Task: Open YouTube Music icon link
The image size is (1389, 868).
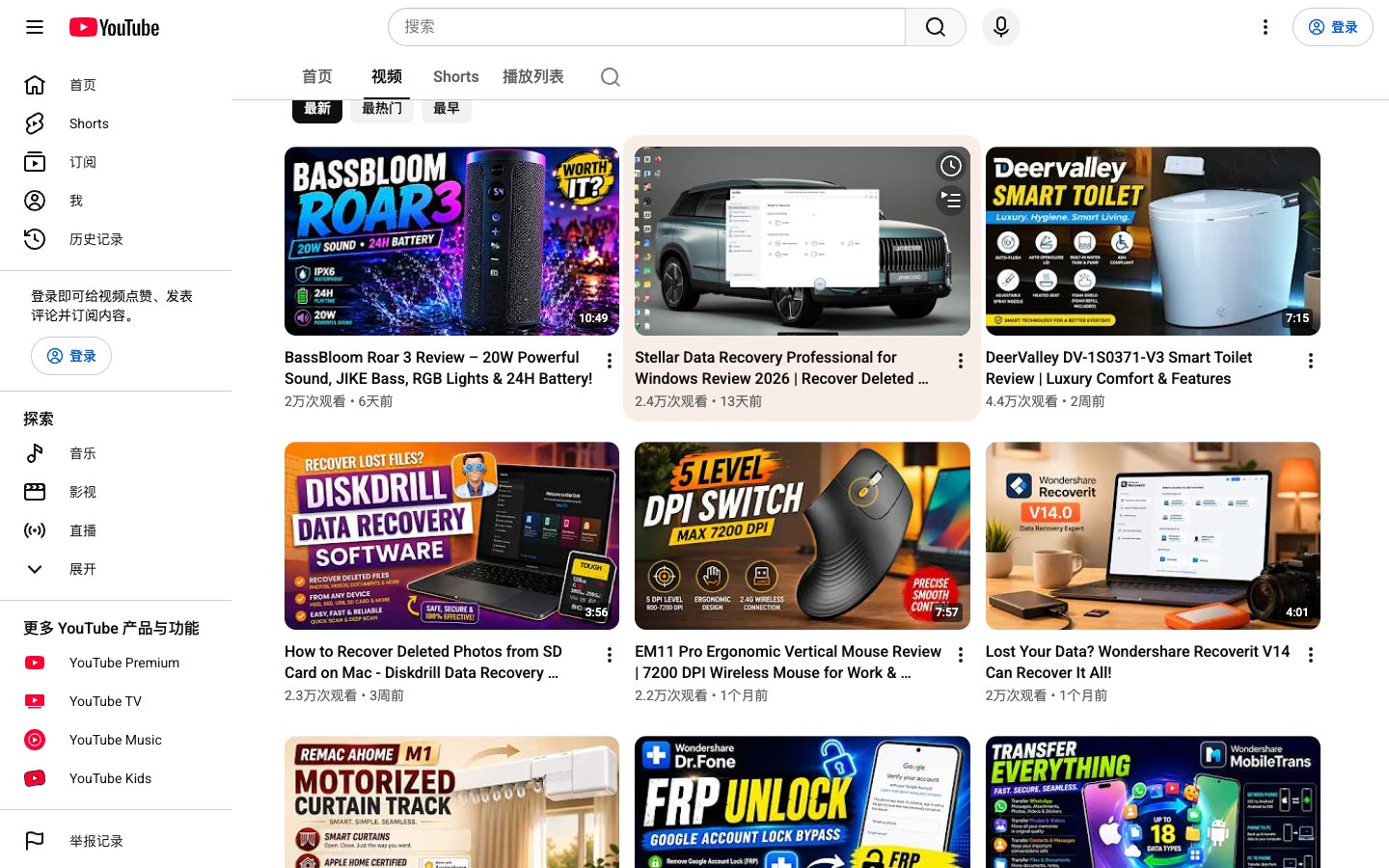Action: tap(35, 740)
